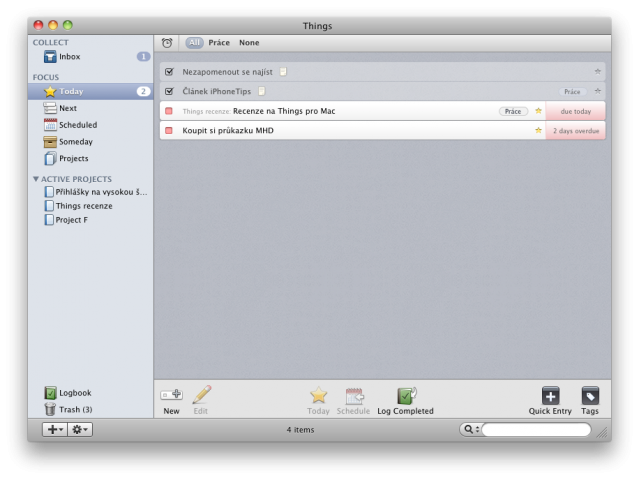Image resolution: width=639 pixels, height=480 pixels.
Task: Click the Schedule calendar toolbar icon
Action: click(354, 396)
